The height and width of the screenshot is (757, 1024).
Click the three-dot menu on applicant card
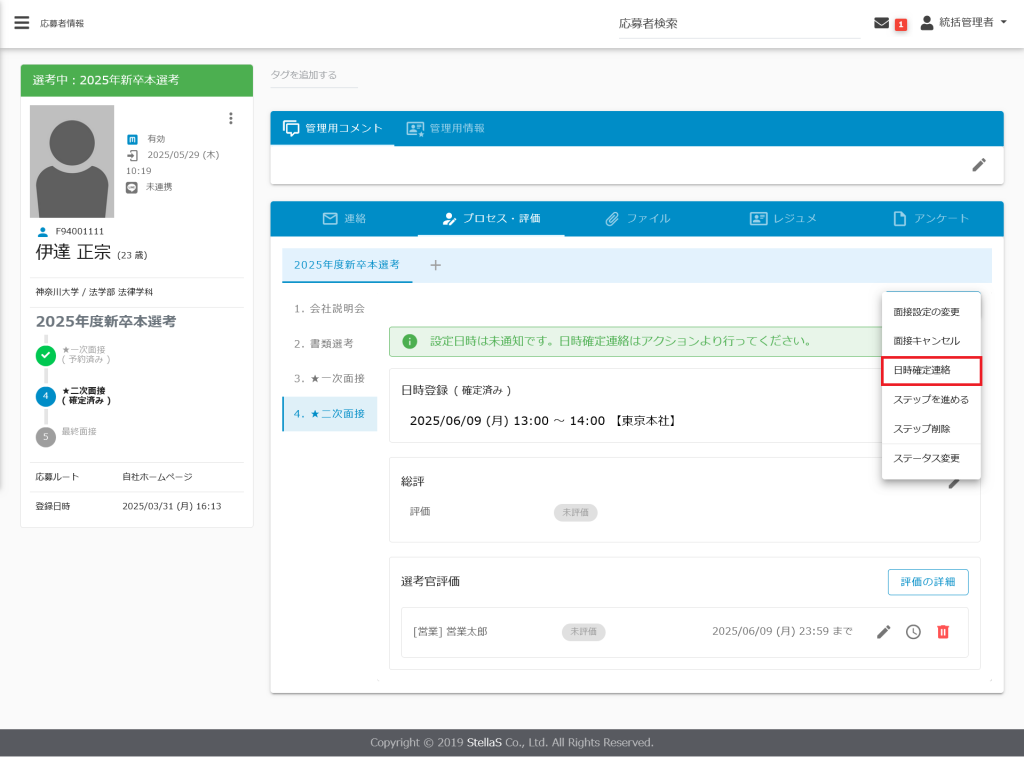pos(231,118)
